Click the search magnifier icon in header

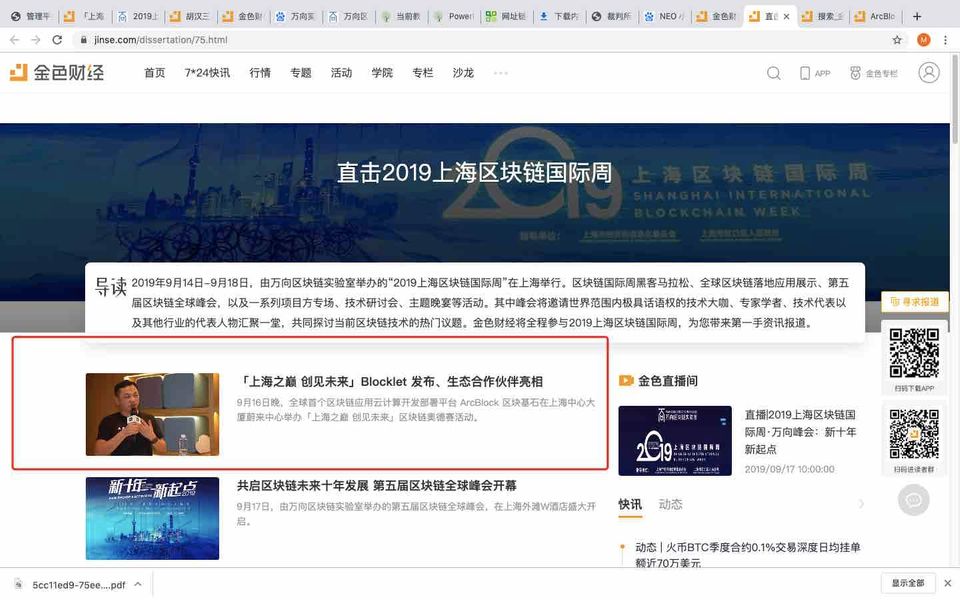(x=774, y=73)
